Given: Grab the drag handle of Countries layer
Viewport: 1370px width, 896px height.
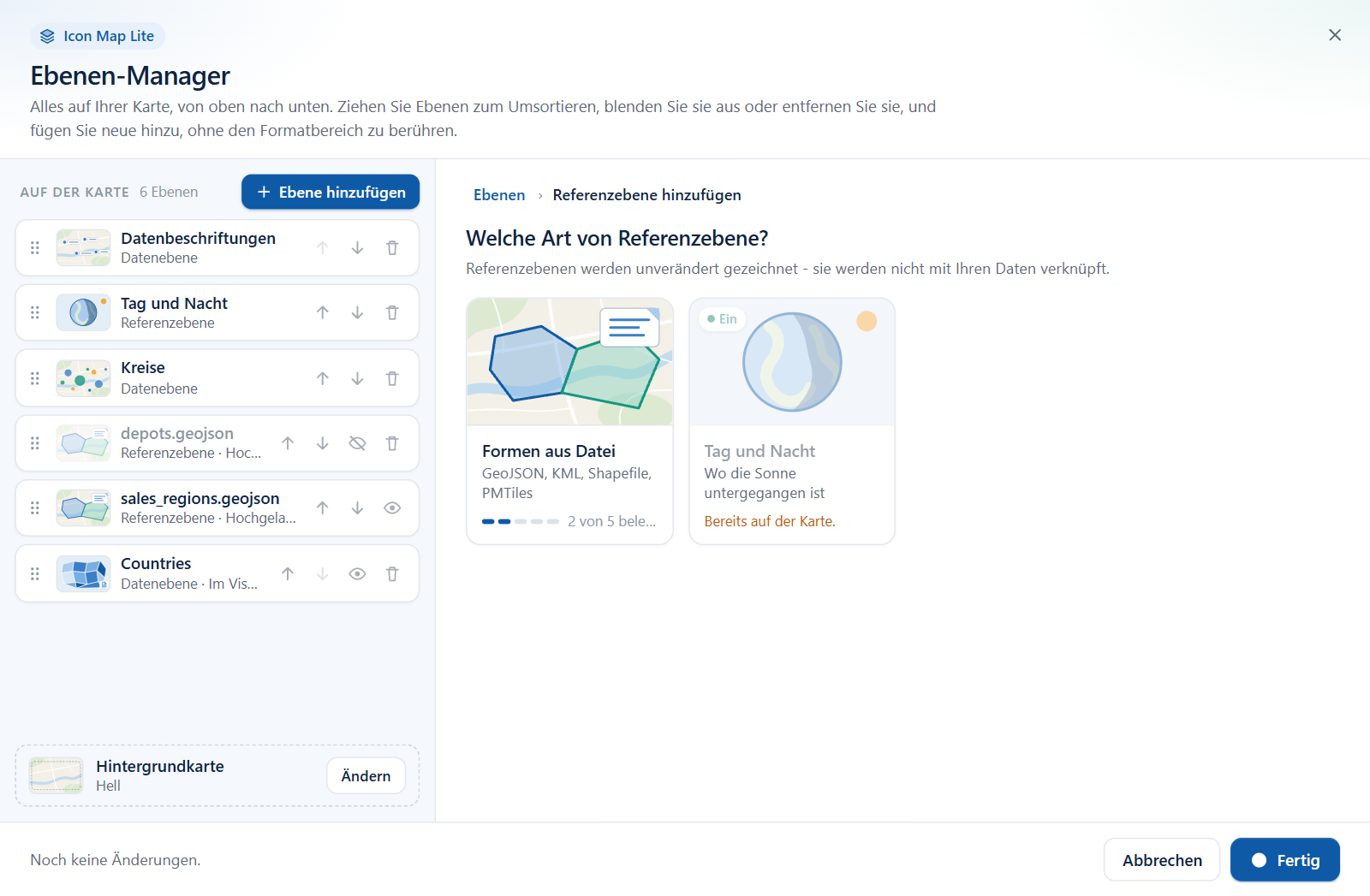Looking at the screenshot, I should (x=35, y=574).
